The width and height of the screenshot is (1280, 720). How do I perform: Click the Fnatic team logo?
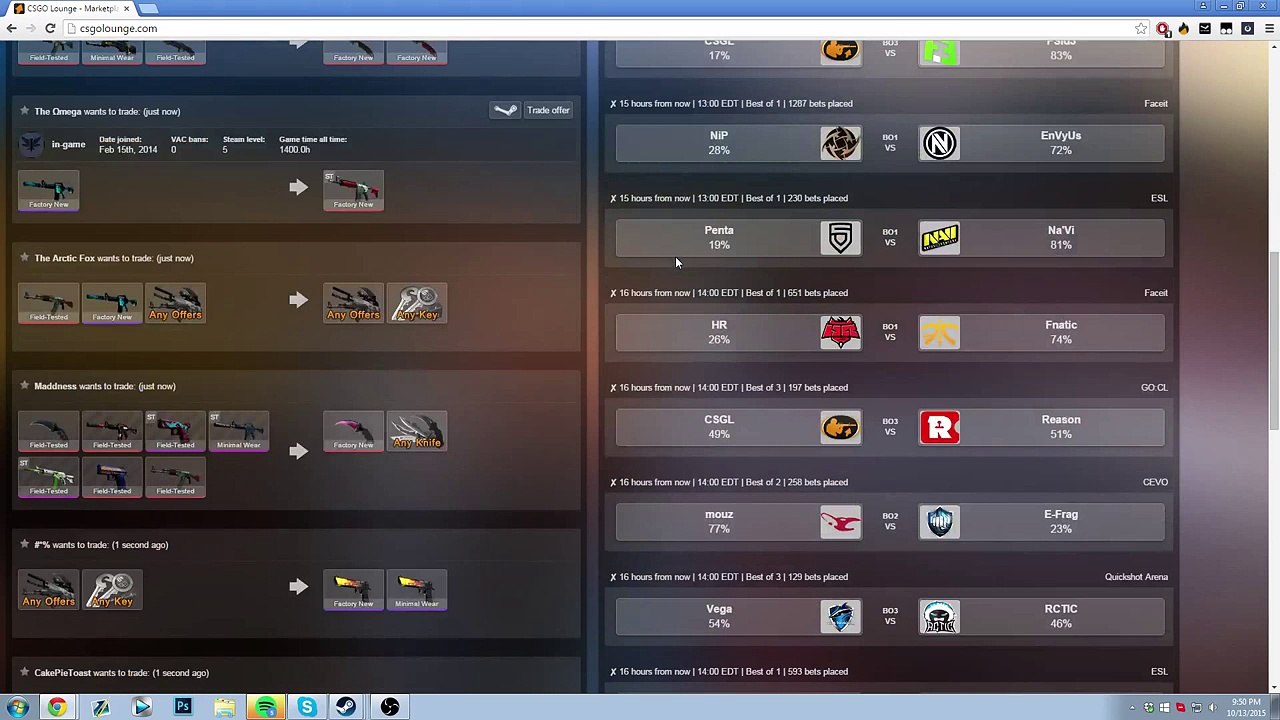pyautogui.click(x=939, y=332)
